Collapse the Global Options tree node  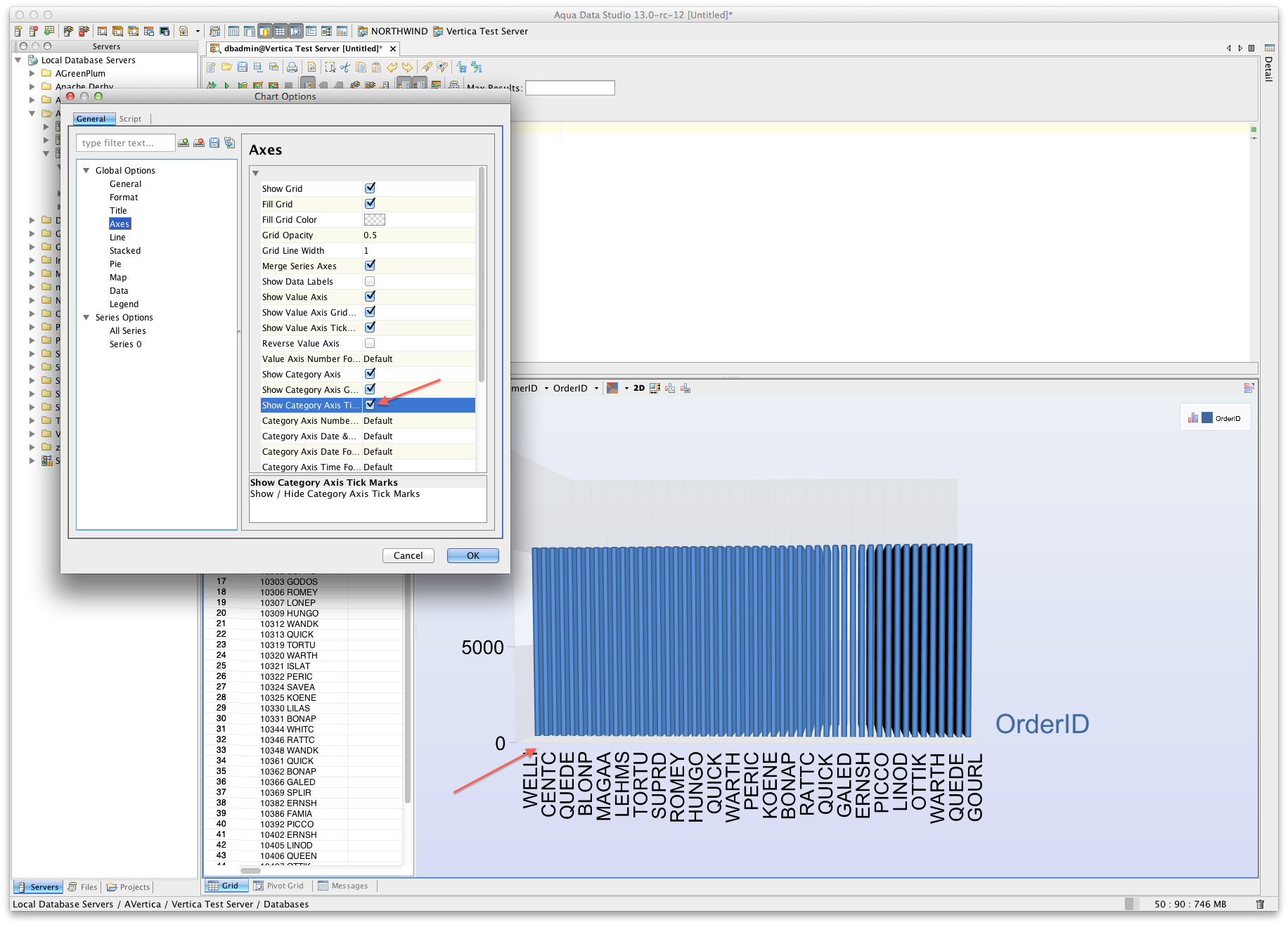86,170
